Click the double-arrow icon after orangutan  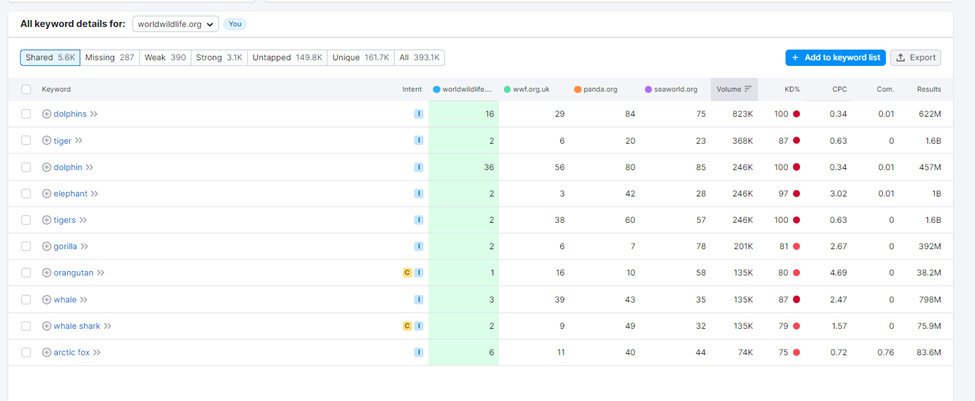101,273
